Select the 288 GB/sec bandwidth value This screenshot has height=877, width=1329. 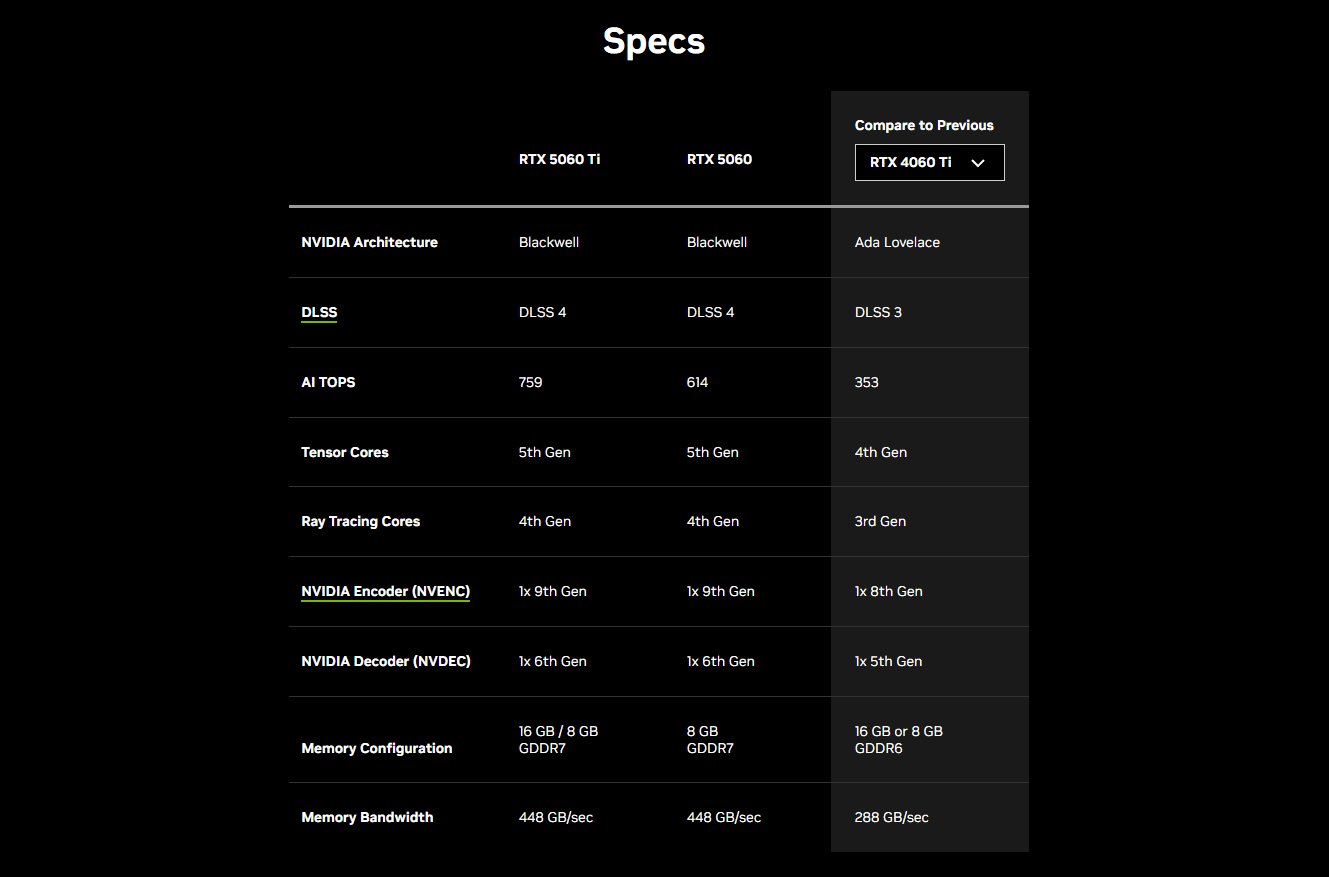pos(891,817)
